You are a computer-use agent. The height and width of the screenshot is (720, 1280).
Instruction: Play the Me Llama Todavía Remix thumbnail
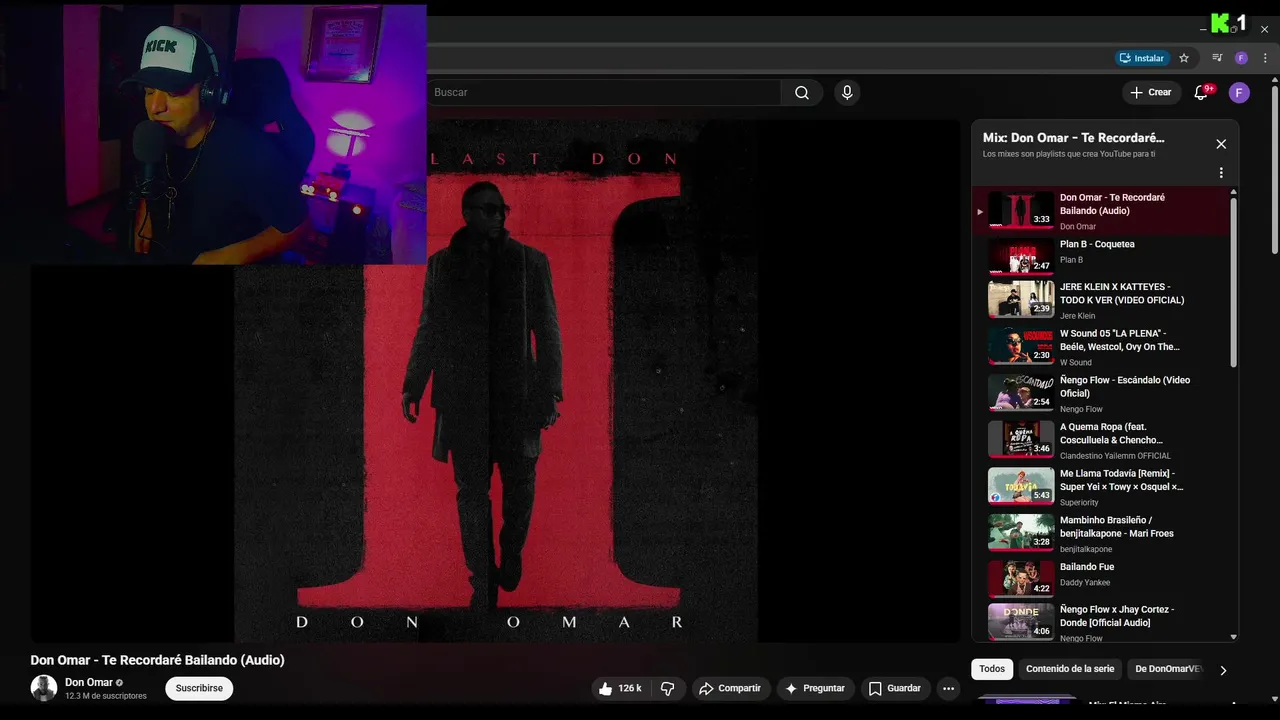[1021, 486]
